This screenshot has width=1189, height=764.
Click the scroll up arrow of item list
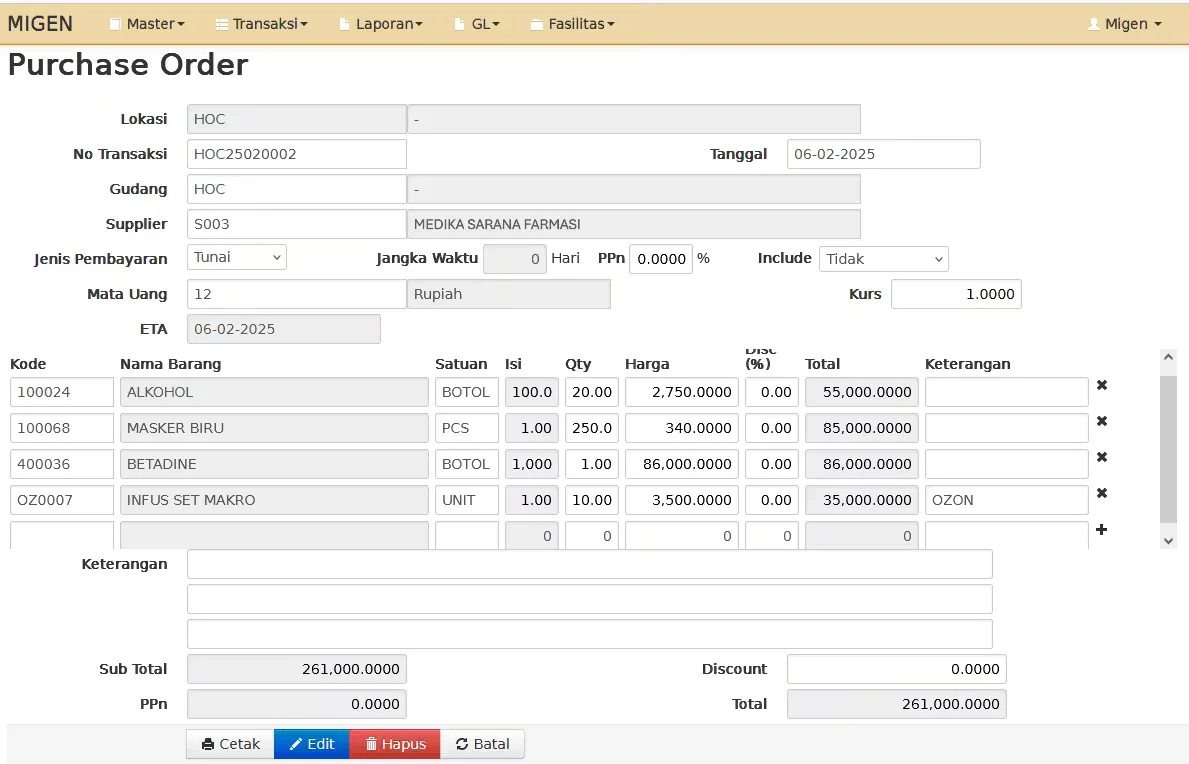(x=1168, y=357)
